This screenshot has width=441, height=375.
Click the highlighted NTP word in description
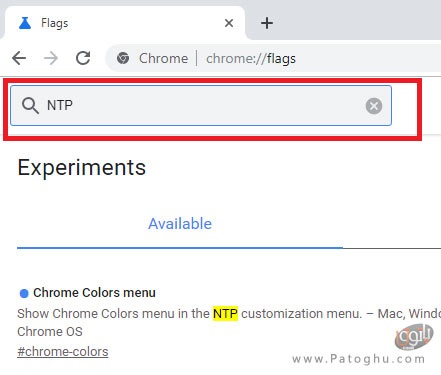tap(225, 313)
